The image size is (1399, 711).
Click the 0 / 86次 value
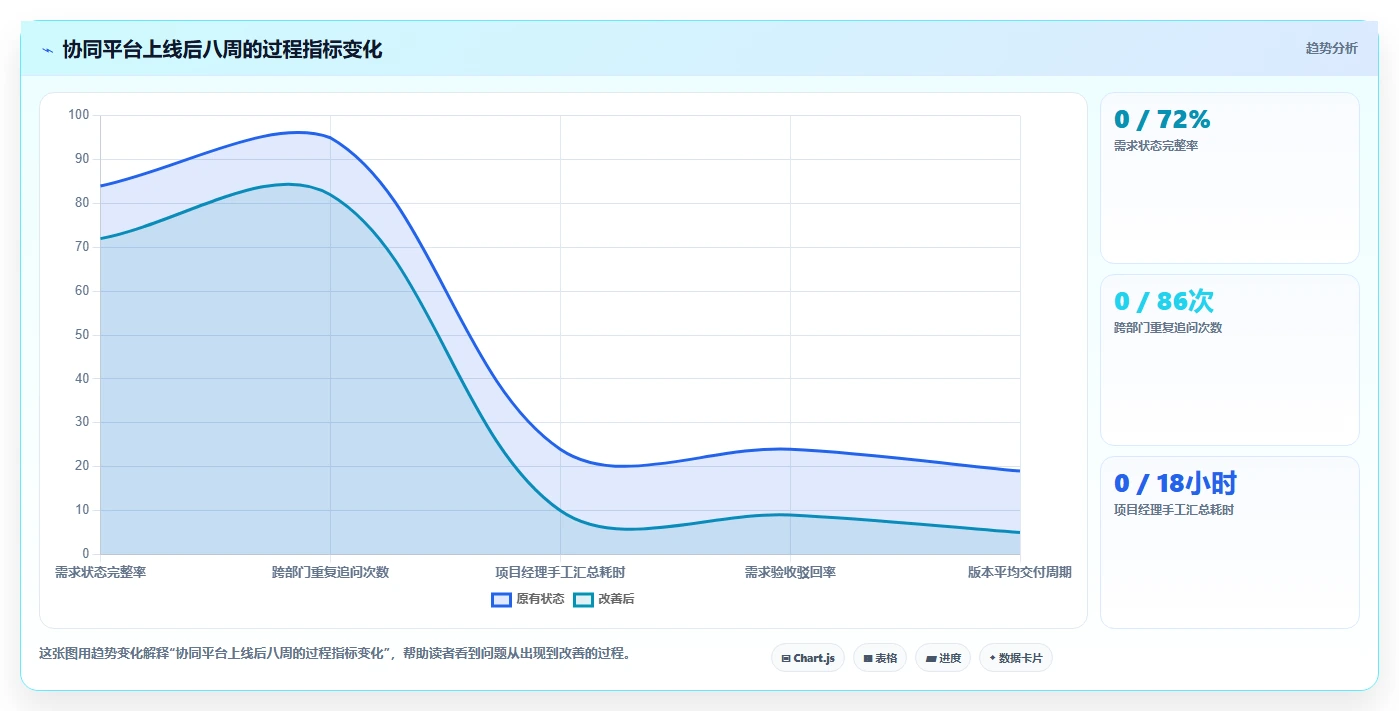point(1164,302)
